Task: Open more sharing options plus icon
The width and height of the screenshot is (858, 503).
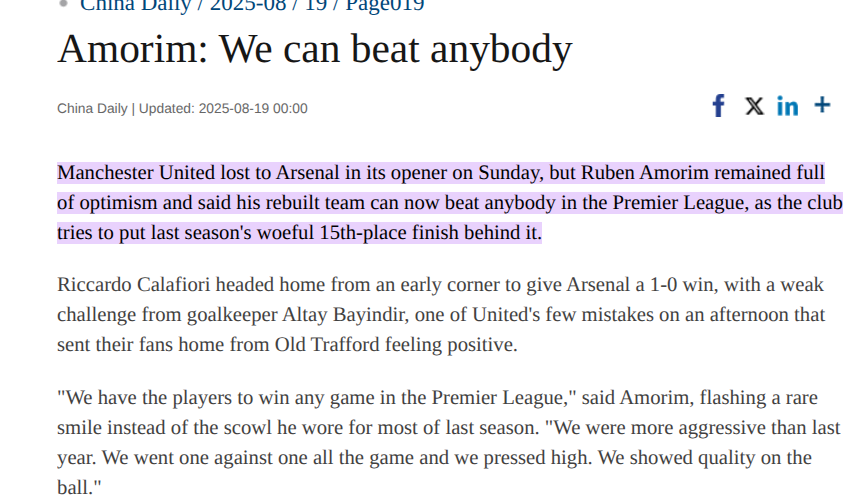Action: 822,105
